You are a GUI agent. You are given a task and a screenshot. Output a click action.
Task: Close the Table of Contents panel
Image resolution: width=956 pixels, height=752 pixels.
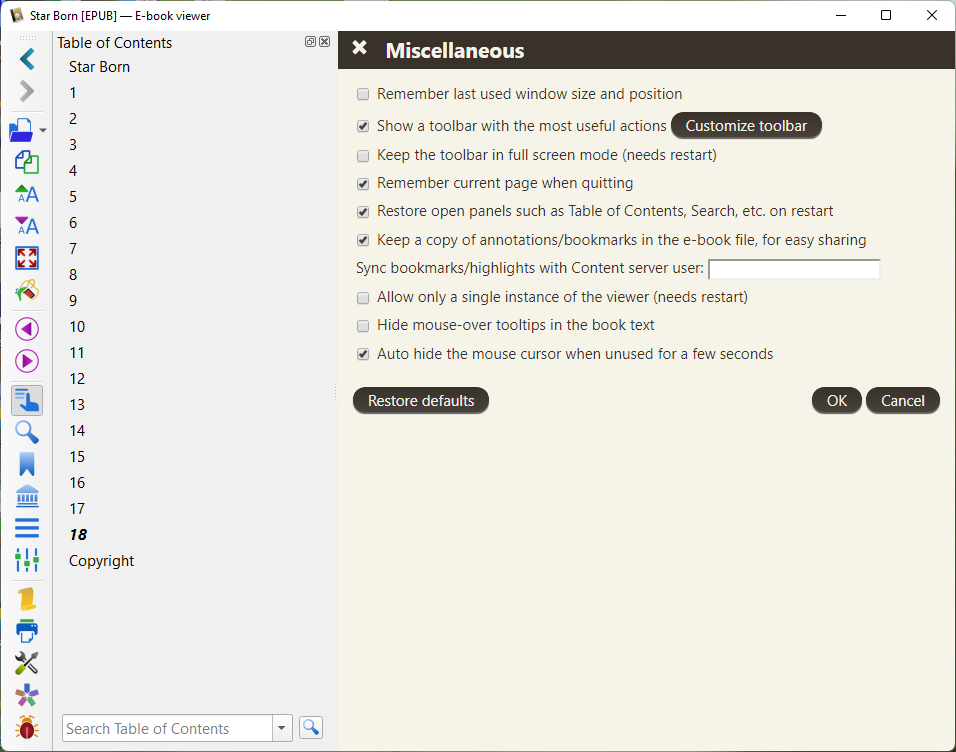[324, 41]
